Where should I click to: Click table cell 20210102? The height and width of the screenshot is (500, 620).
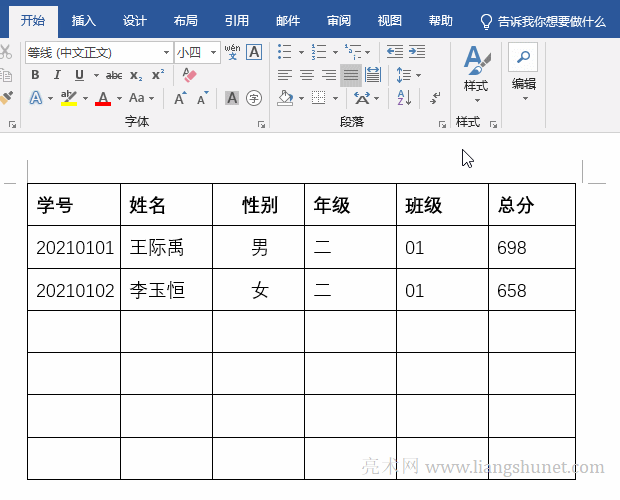click(74, 290)
